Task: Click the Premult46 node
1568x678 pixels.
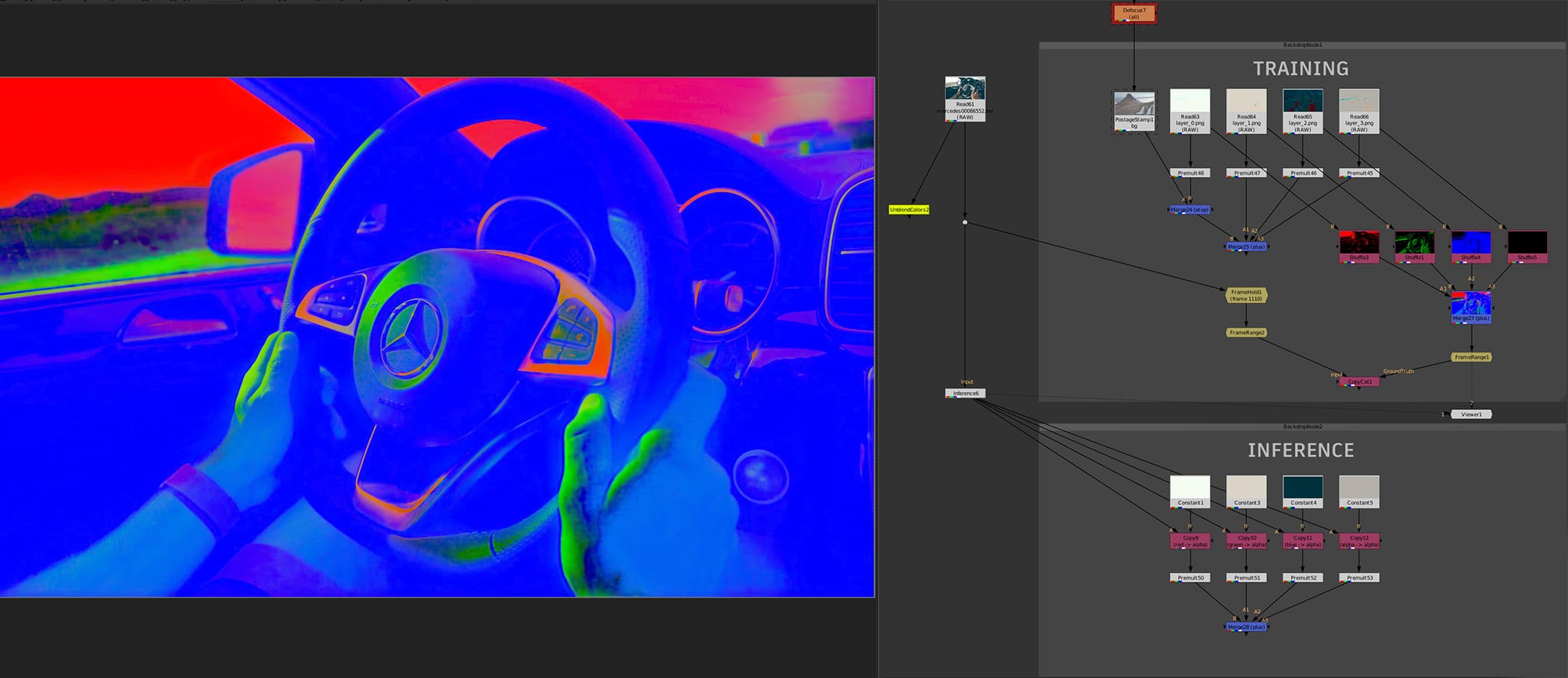Action: [x=1303, y=173]
